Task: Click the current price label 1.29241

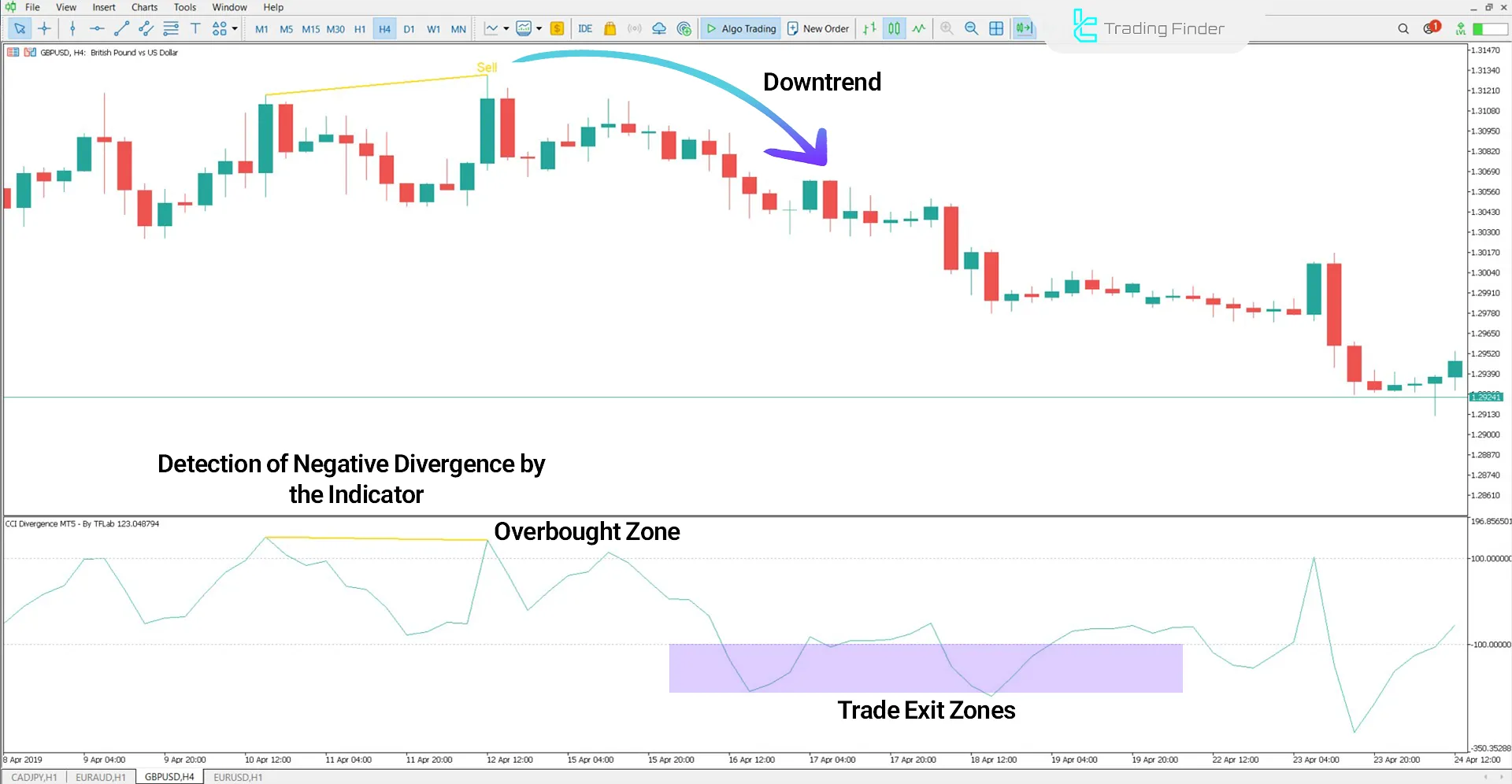Action: point(1486,397)
